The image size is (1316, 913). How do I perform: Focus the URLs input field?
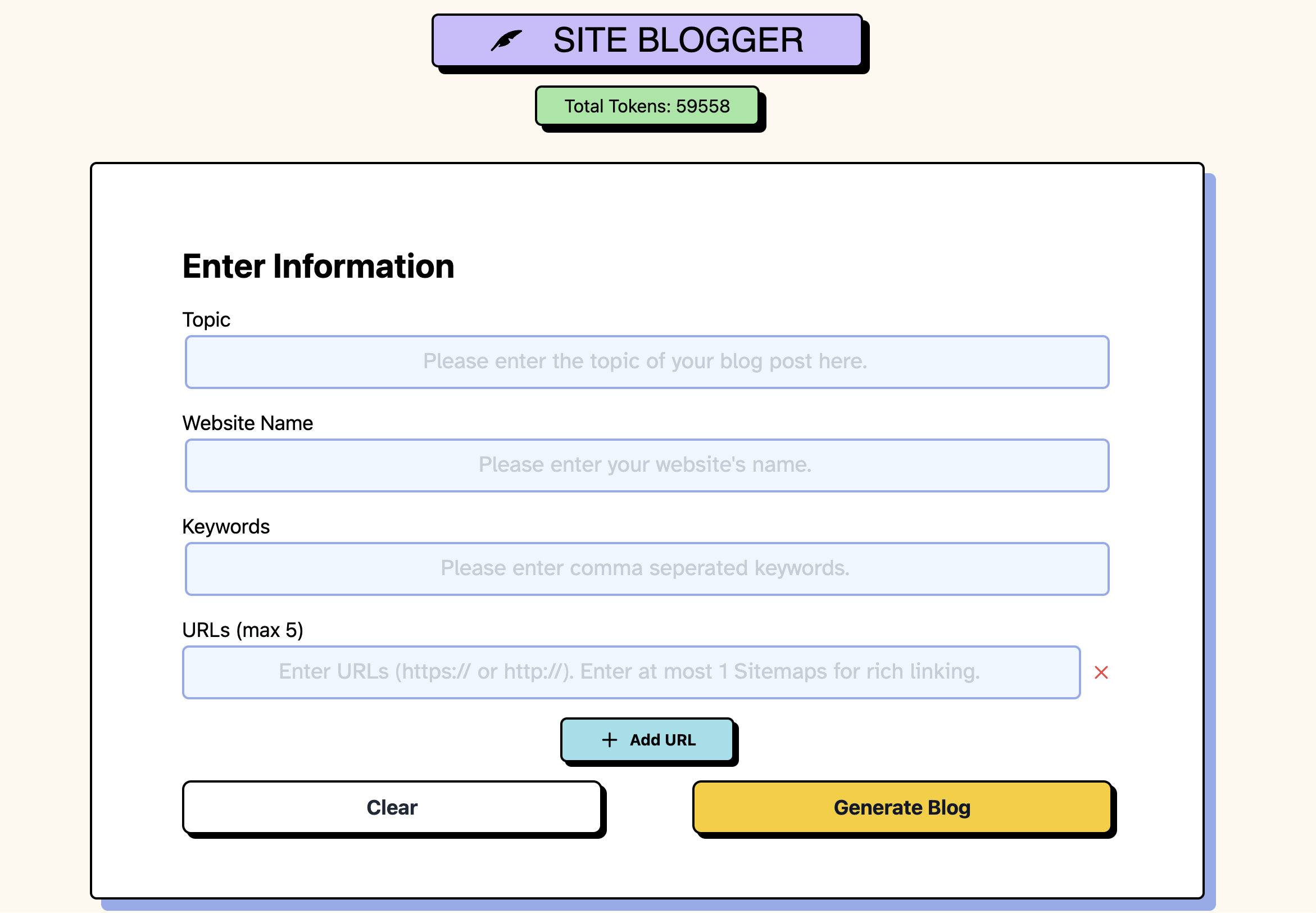(630, 672)
